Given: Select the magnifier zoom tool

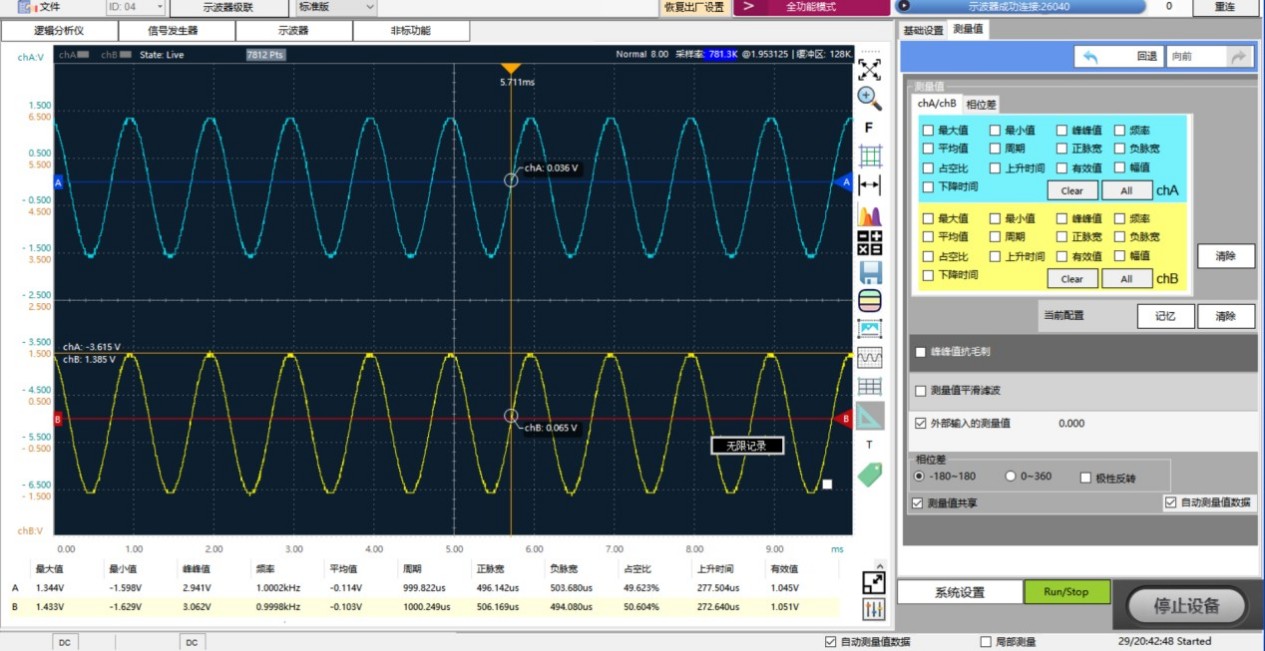Looking at the screenshot, I should [x=870, y=98].
